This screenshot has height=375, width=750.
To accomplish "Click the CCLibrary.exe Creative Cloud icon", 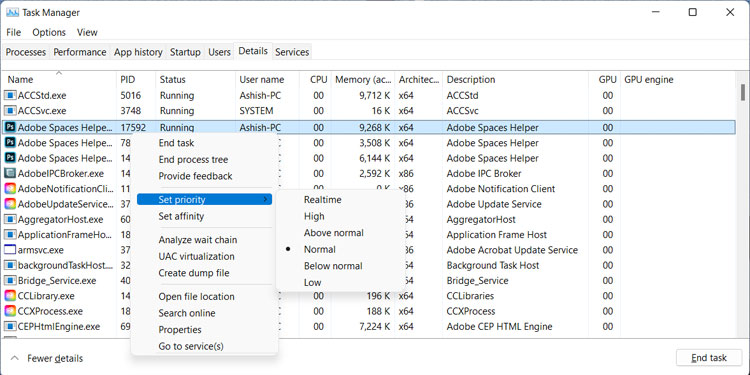I will [x=10, y=296].
